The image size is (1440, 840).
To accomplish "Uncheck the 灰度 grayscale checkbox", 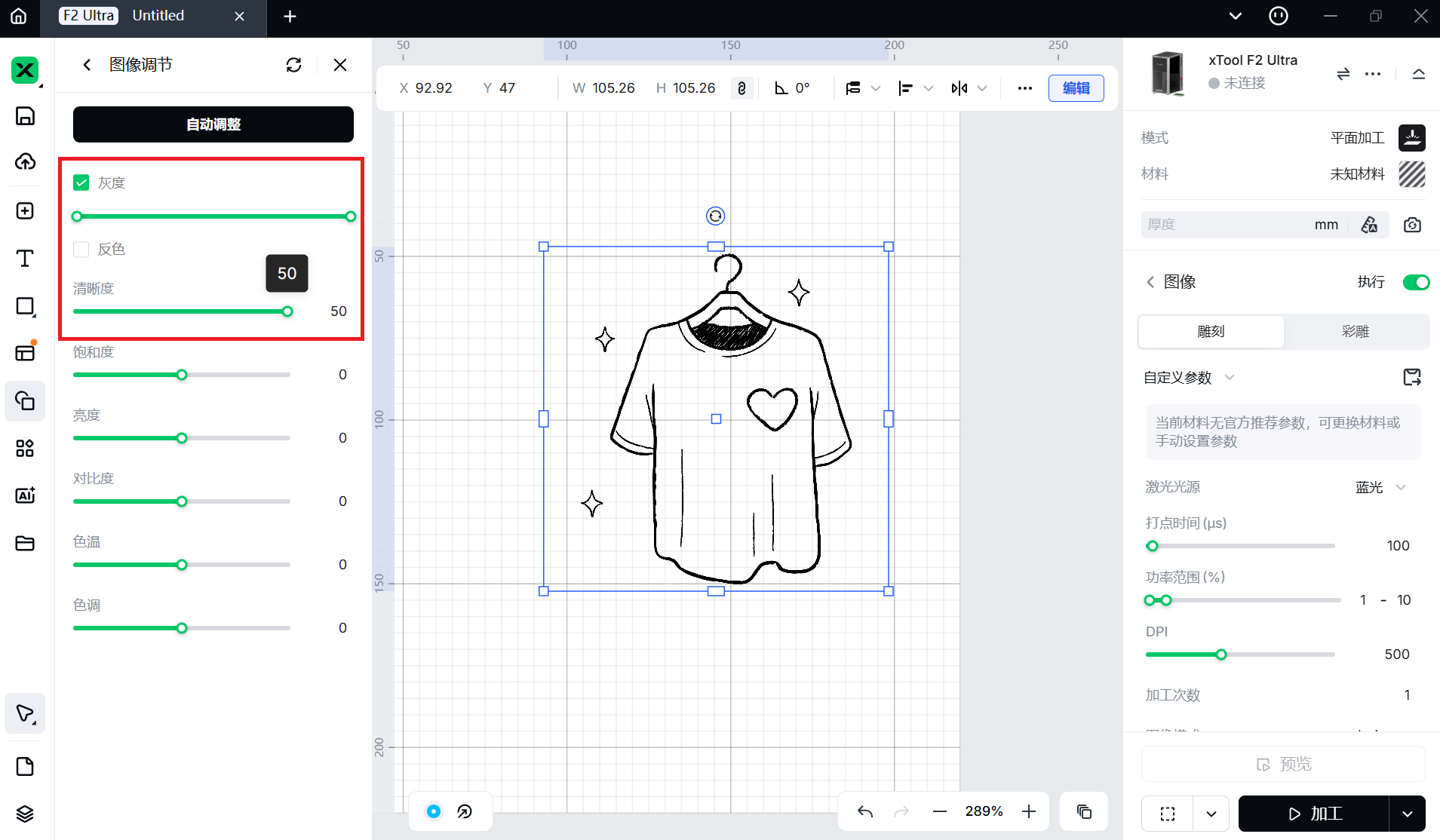I will (x=81, y=182).
